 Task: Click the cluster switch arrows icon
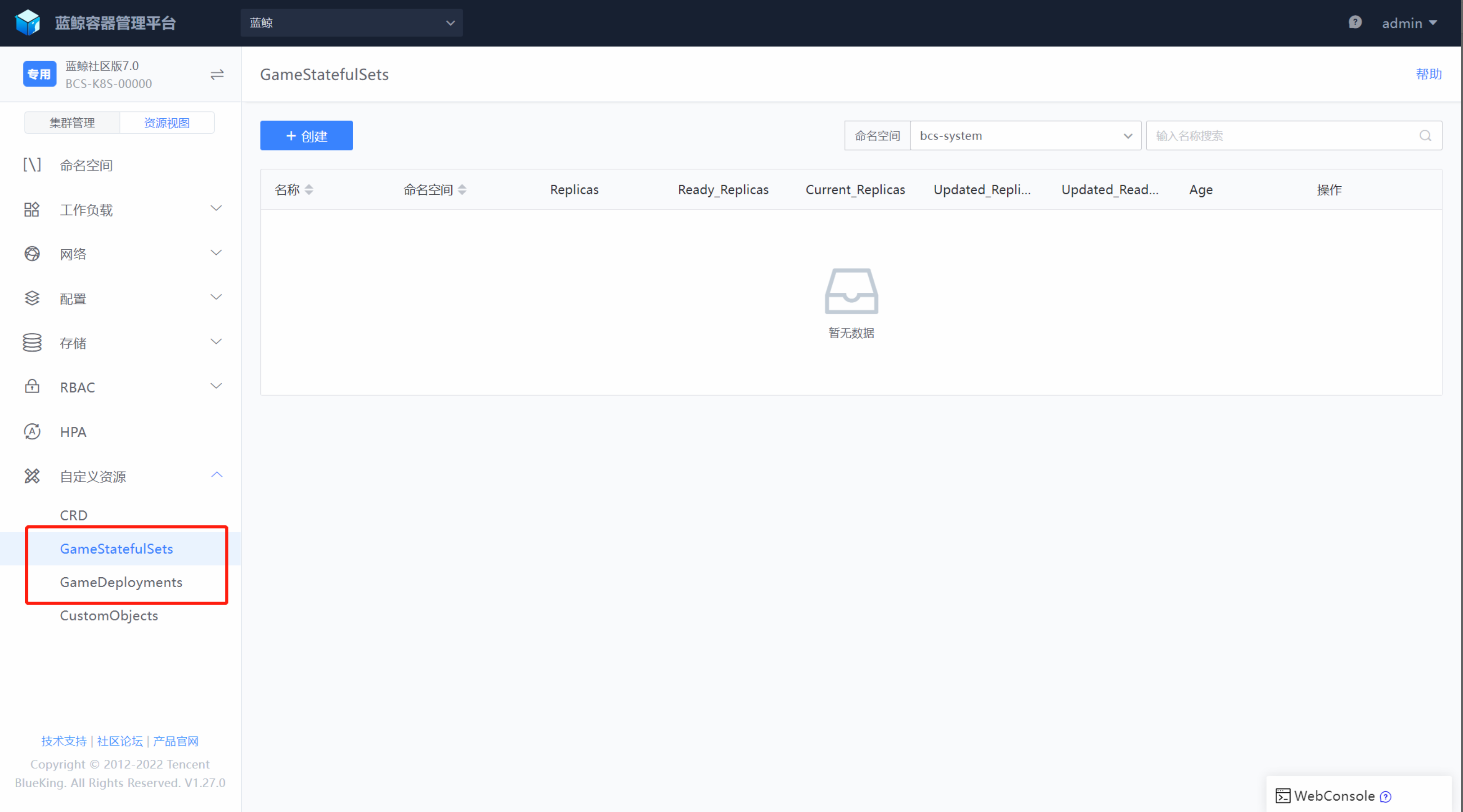click(x=217, y=74)
